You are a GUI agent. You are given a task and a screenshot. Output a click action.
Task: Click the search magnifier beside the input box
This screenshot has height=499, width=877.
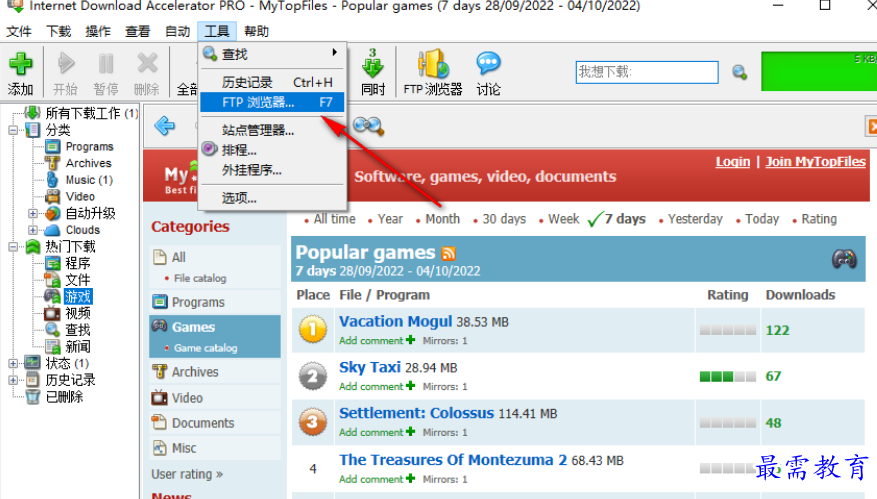(x=740, y=72)
